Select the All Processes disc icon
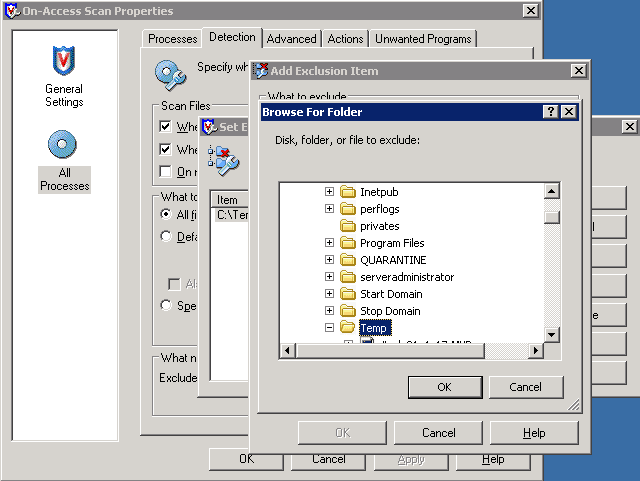 point(62,145)
